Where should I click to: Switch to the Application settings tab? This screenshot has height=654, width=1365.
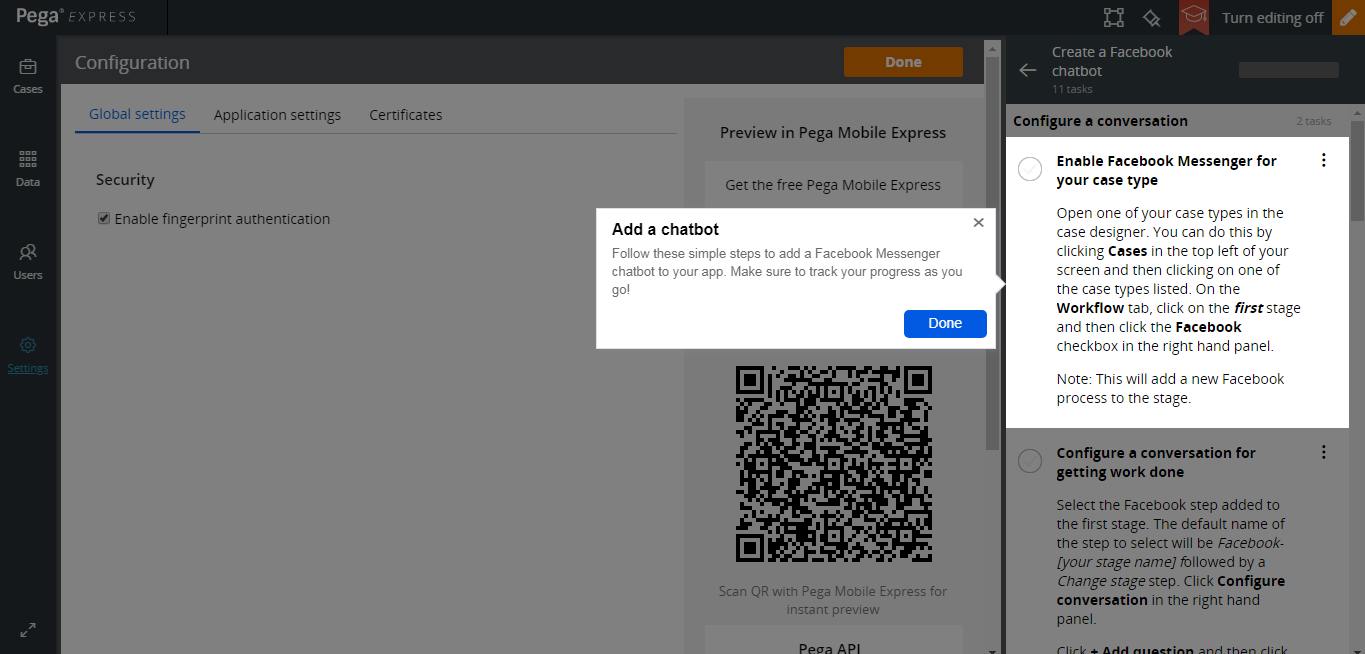pos(277,114)
